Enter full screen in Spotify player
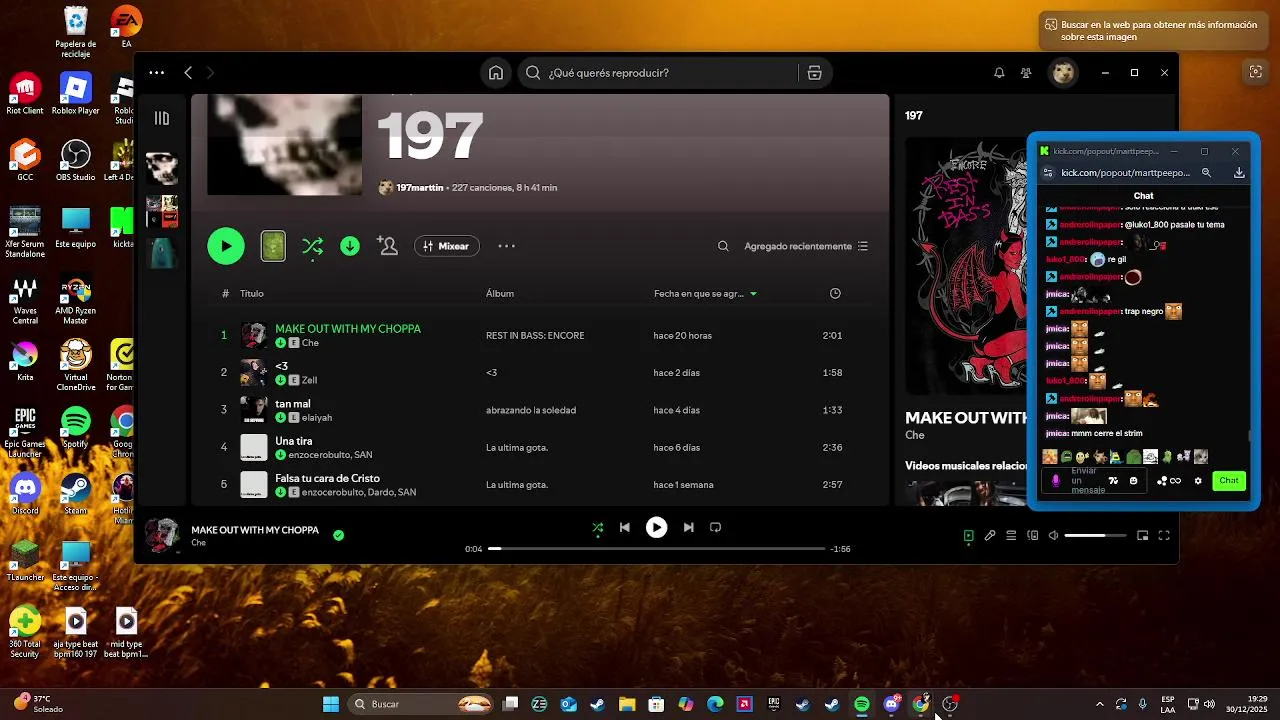Image resolution: width=1280 pixels, height=720 pixels. 1164,536
